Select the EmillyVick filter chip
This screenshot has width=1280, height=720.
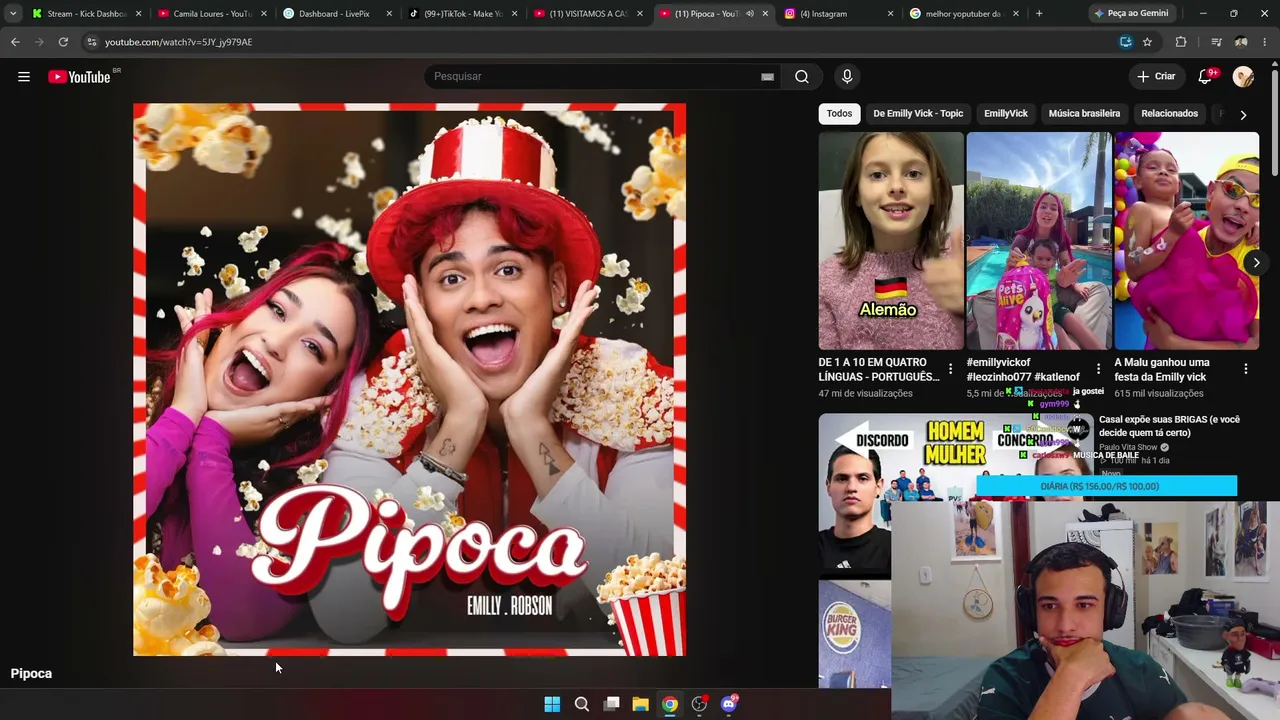1006,114
